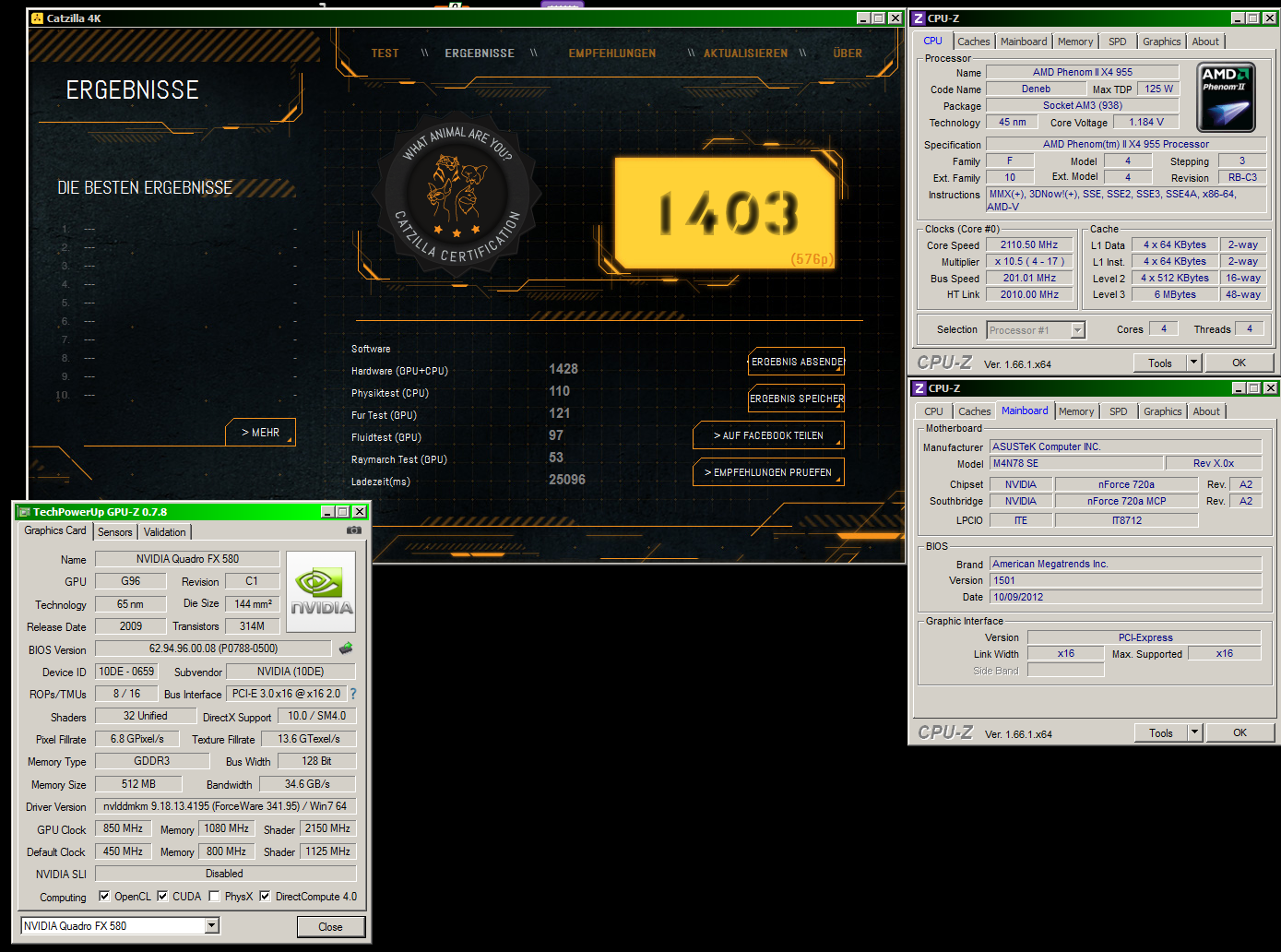
Task: Switch to CPU tab in bottom CPU-Z
Action: pyautogui.click(x=934, y=411)
